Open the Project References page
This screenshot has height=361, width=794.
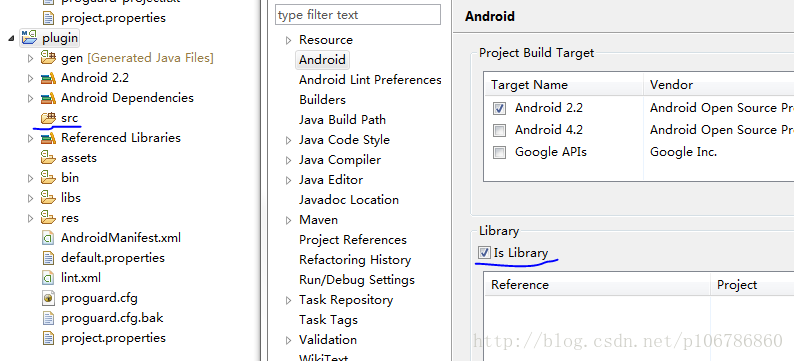[353, 240]
